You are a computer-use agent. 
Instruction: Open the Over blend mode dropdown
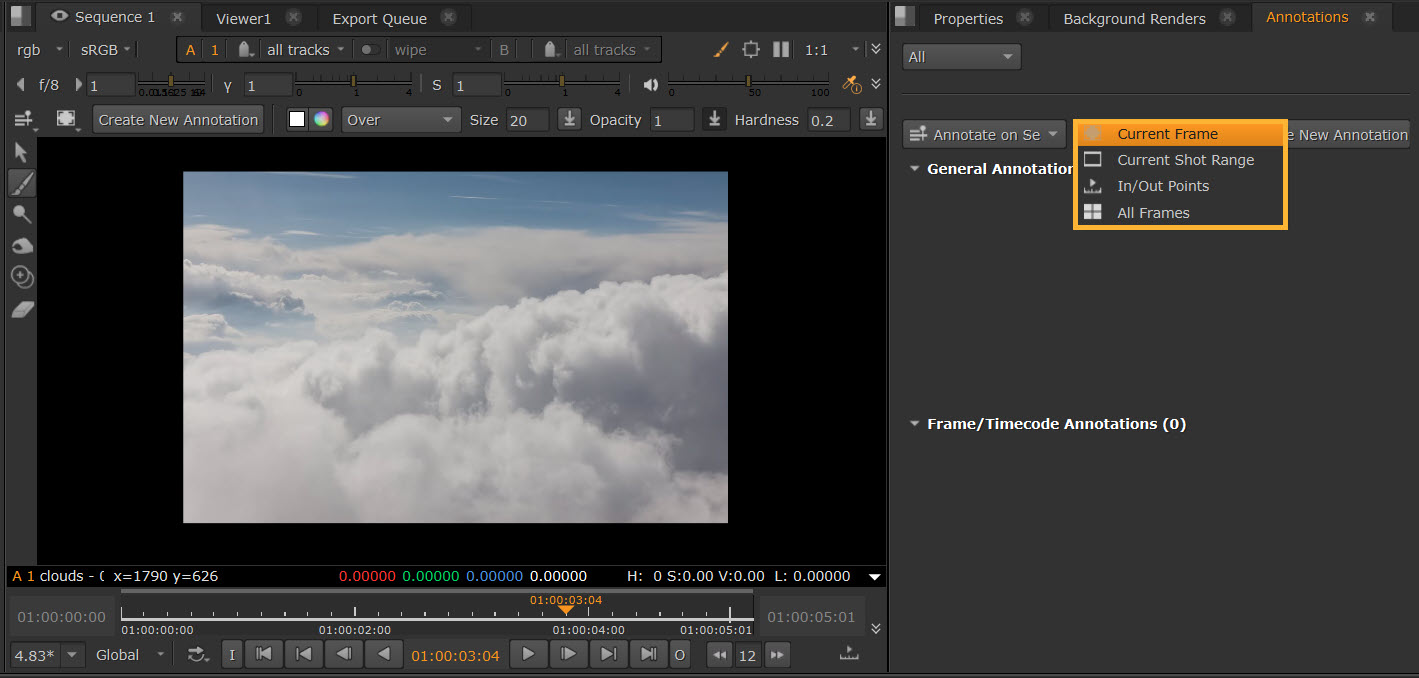400,120
